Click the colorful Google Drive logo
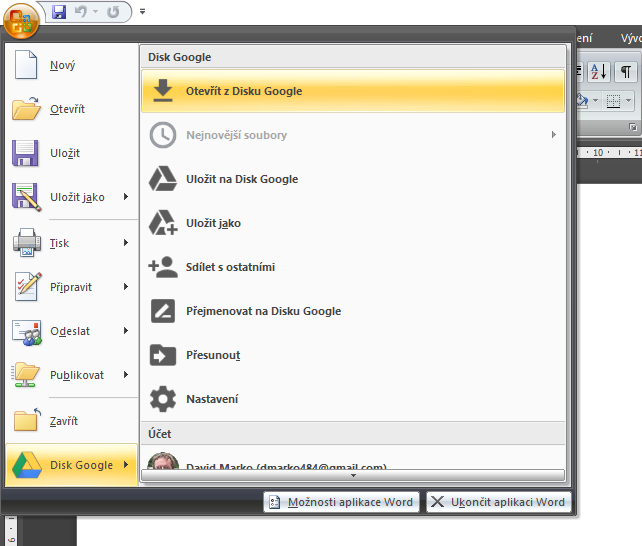Viewport: 642px width, 546px height. [27, 465]
